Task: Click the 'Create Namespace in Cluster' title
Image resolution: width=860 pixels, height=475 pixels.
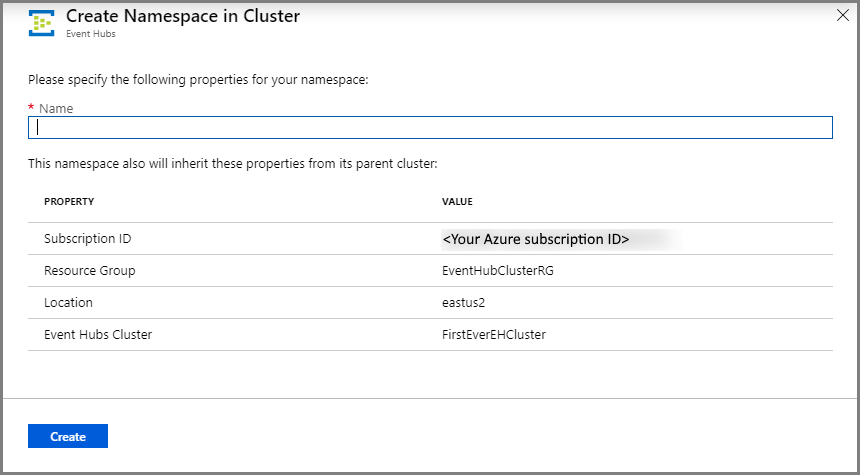Action: (182, 16)
